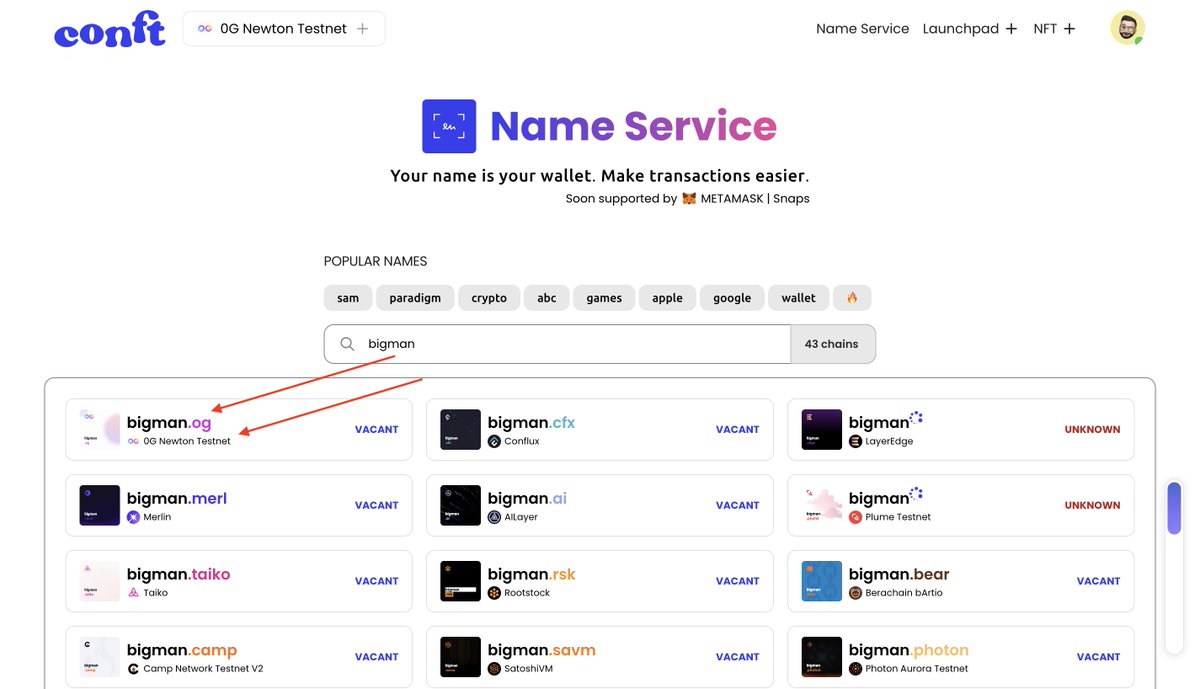
Task: Open the bigman.ai name card
Action: (600, 505)
